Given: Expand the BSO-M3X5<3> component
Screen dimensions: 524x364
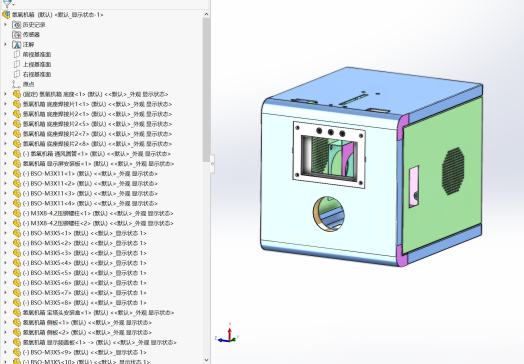Looking at the screenshot, I should (5, 253).
